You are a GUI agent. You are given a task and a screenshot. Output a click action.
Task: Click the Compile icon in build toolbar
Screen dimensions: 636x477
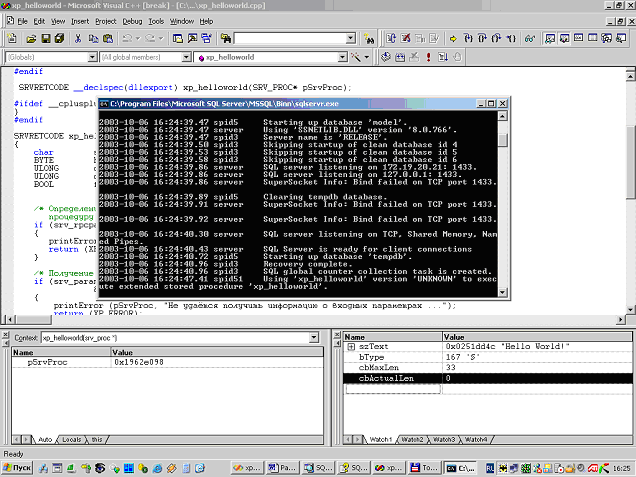click(x=386, y=57)
